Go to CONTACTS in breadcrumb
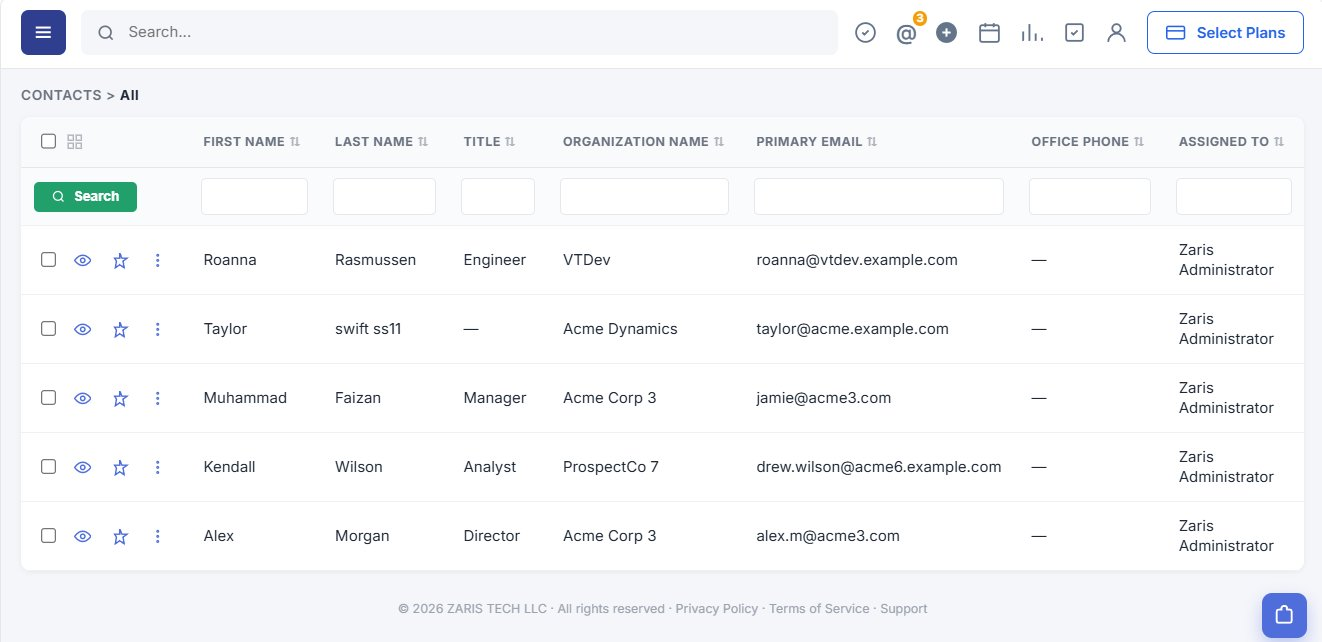Image resolution: width=1322 pixels, height=642 pixels. click(x=61, y=96)
